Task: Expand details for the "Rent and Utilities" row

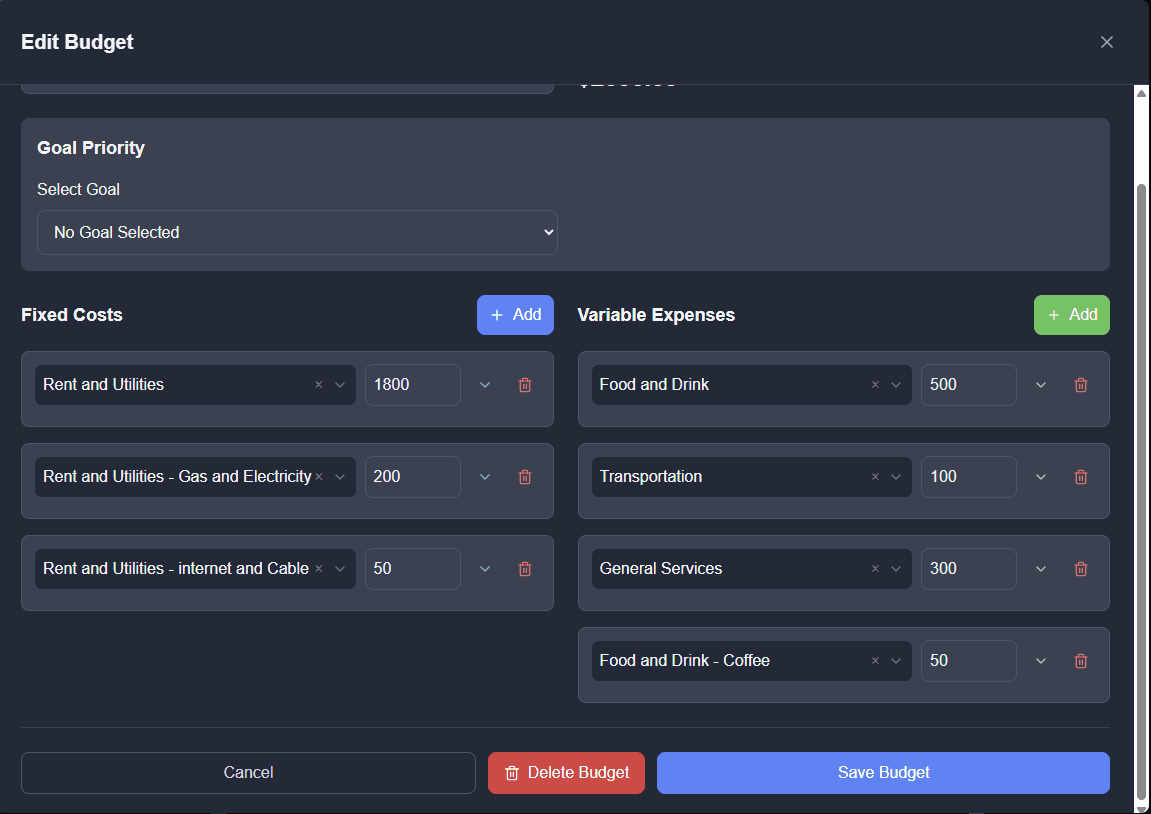Action: click(x=485, y=384)
